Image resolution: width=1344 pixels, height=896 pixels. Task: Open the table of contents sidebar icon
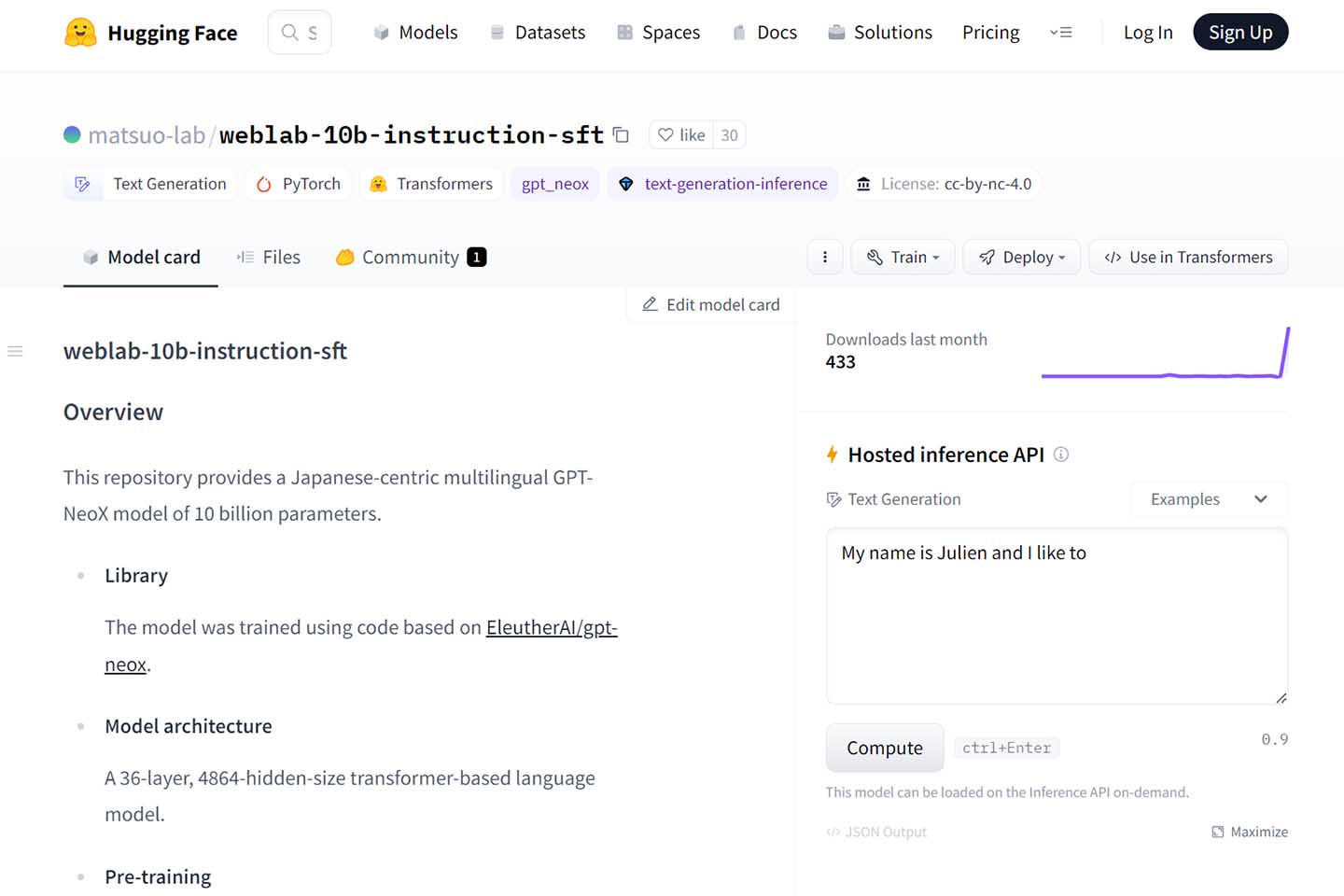coord(15,351)
